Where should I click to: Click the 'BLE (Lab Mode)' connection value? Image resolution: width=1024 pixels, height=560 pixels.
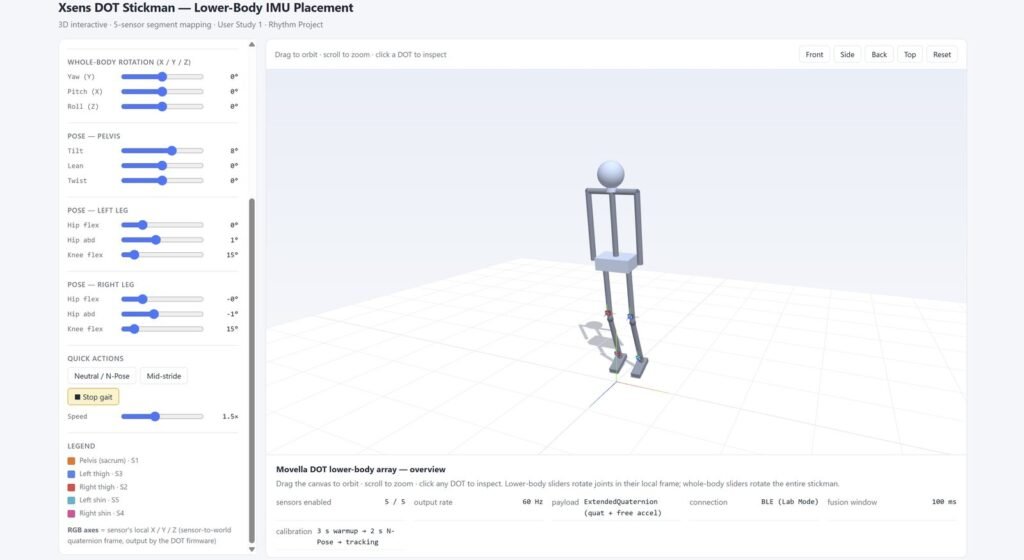[x=789, y=502]
